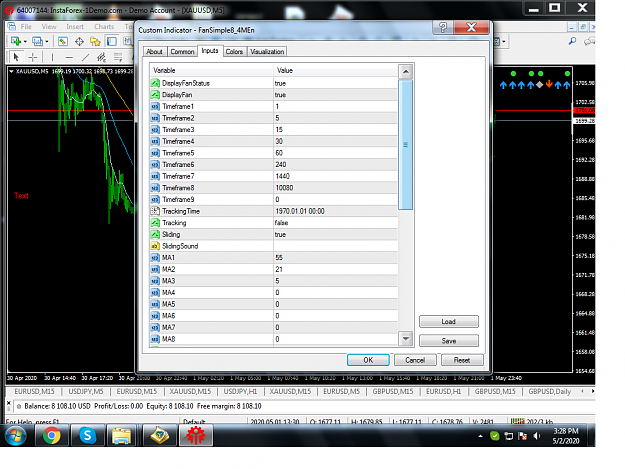Click the Save button
The image size is (625, 469).
(x=448, y=341)
